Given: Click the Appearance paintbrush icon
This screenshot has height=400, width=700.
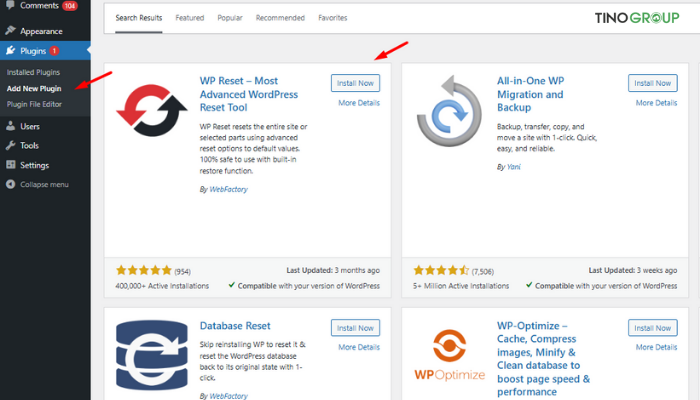Looking at the screenshot, I should pyautogui.click(x=10, y=31).
